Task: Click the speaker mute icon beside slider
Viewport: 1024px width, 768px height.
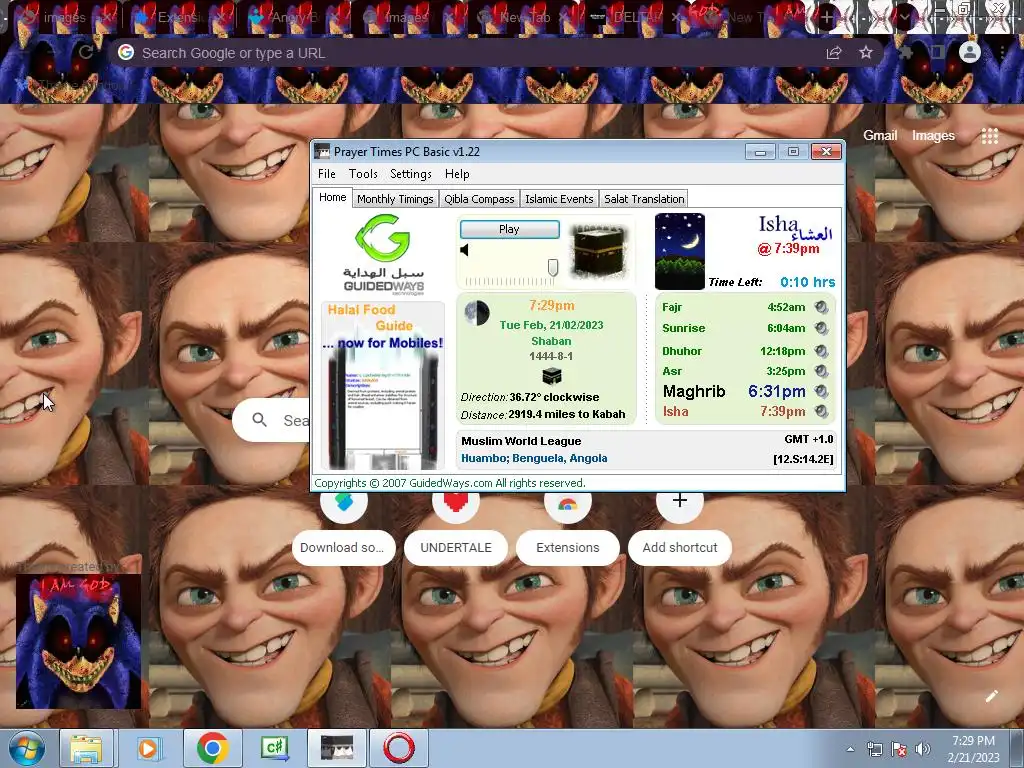Action: [464, 250]
